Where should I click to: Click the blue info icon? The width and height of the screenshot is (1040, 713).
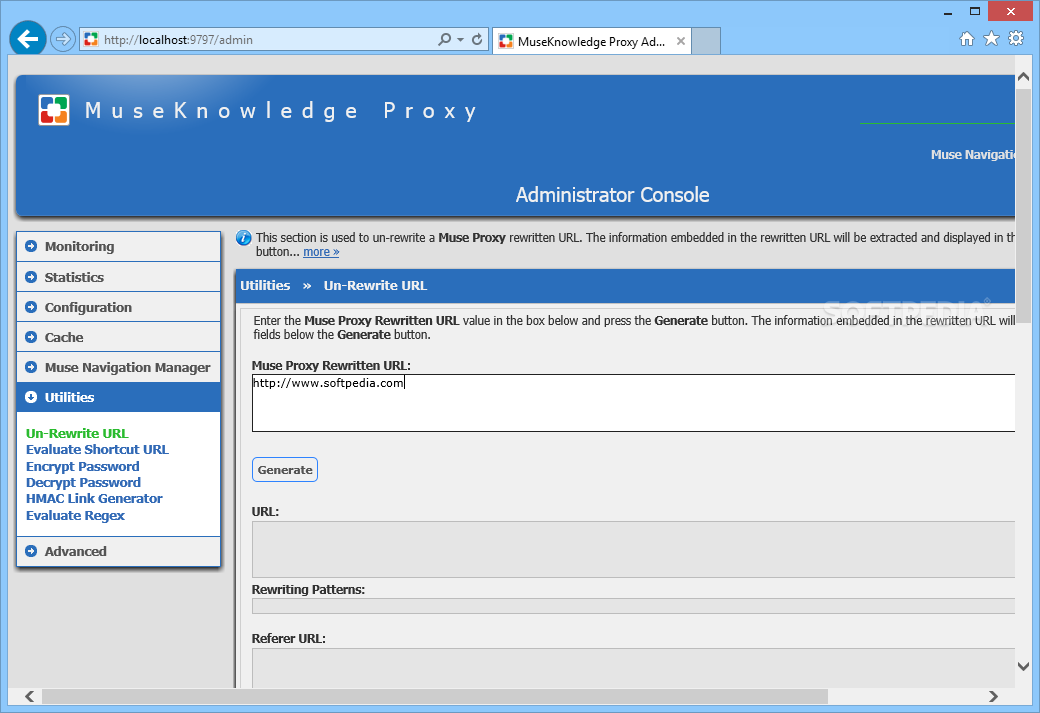click(243, 237)
